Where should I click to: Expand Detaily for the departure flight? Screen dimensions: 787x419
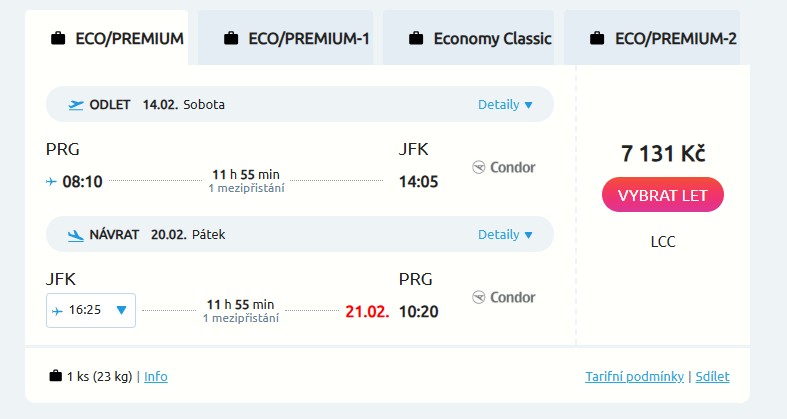(x=505, y=104)
